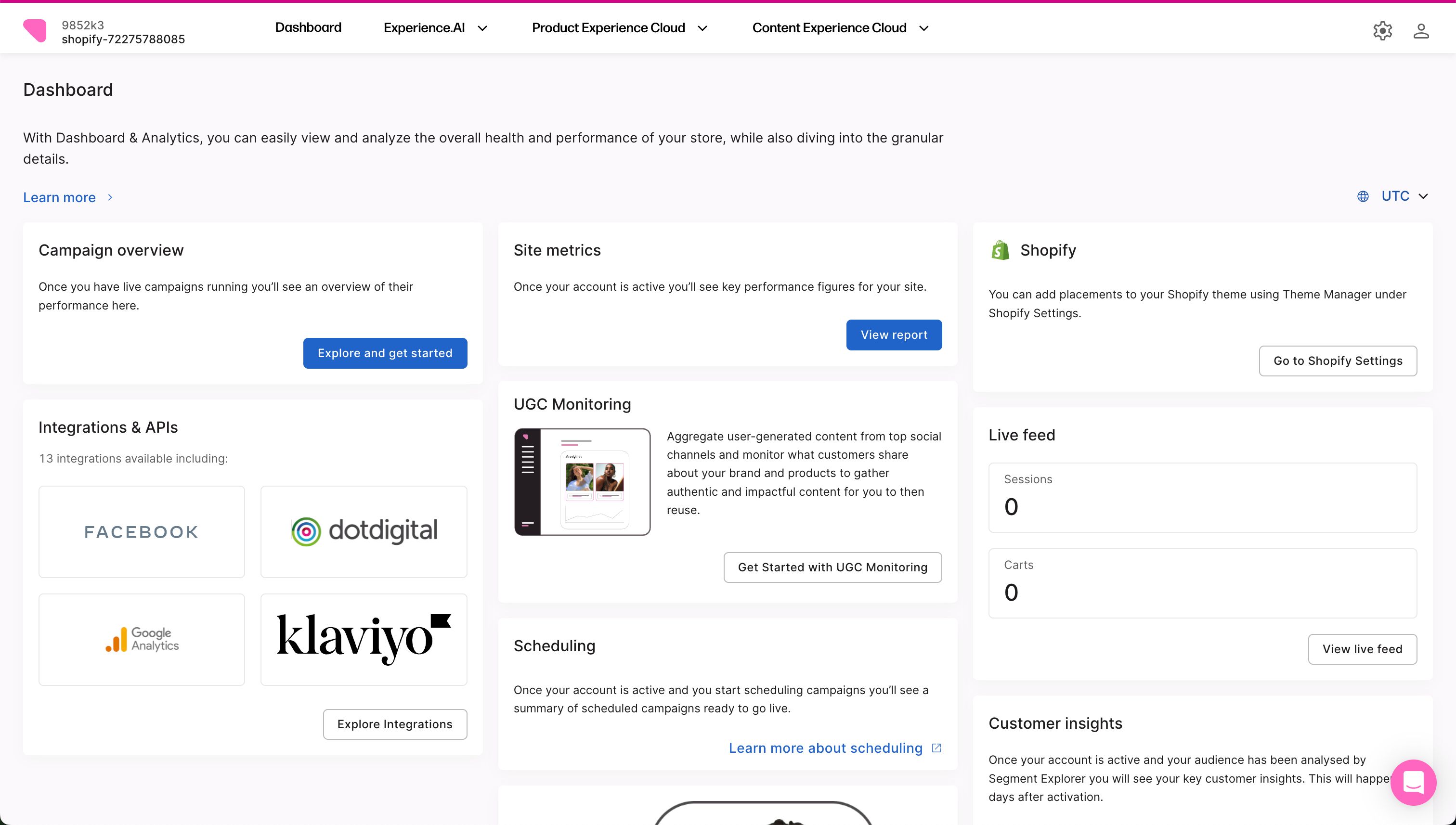Viewport: 1456px width, 825px height.
Task: Click the Explore and get started button
Action: [385, 353]
